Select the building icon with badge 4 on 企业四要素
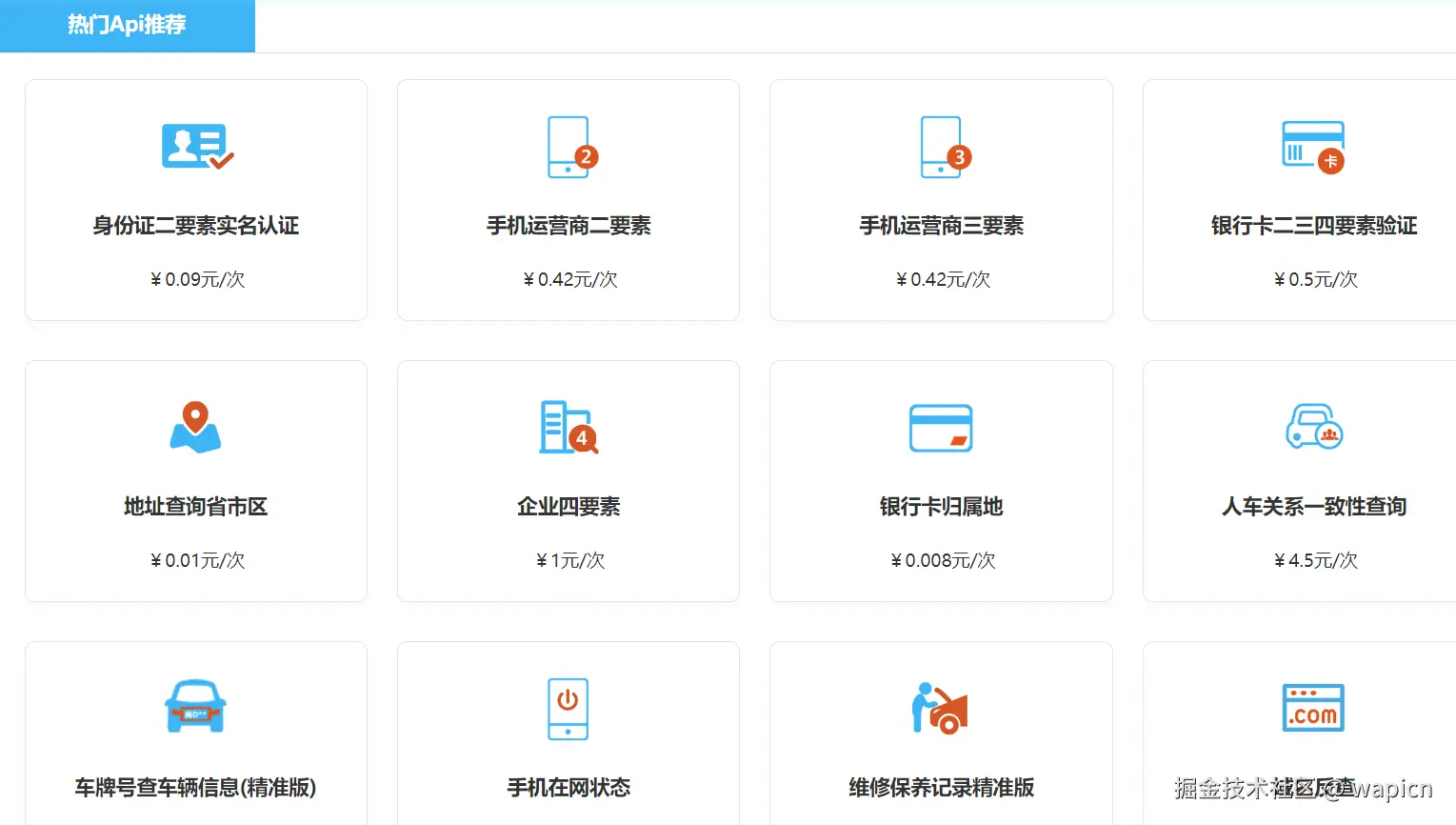 [x=568, y=428]
